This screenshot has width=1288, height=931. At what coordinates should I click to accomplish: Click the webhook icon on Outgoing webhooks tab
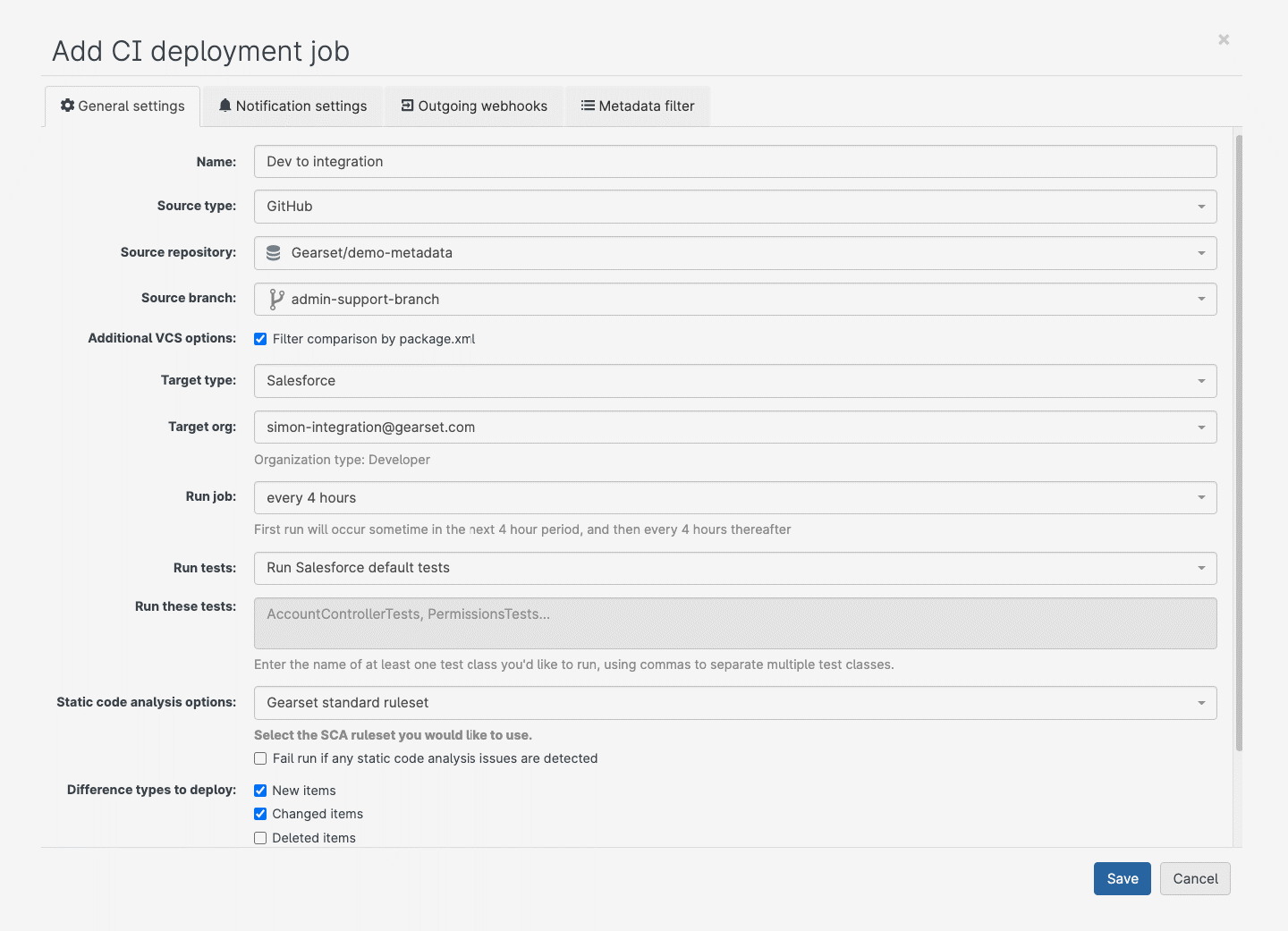407,106
